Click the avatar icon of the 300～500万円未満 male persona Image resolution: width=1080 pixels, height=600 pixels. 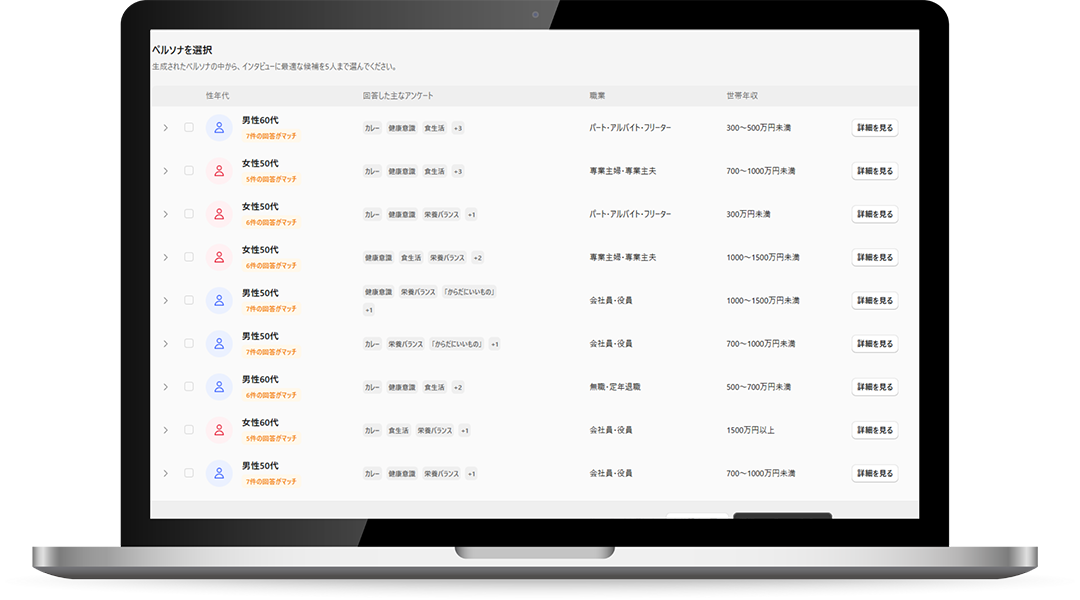coord(219,128)
